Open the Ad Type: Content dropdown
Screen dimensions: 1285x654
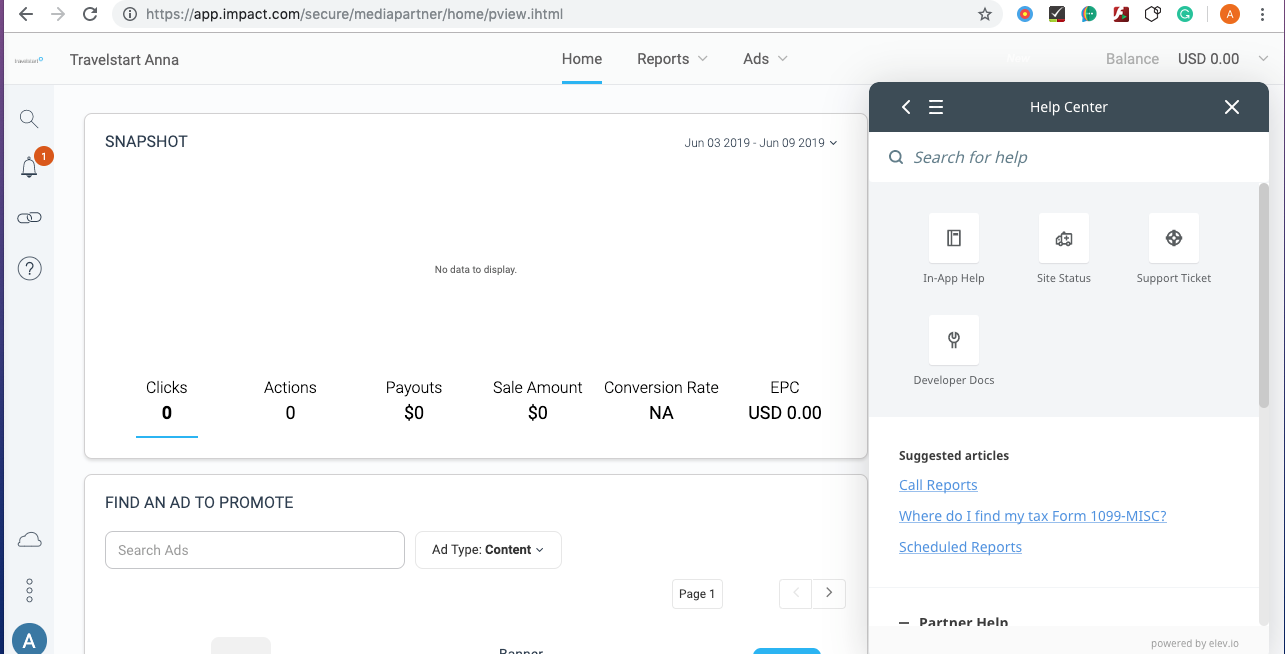point(488,550)
